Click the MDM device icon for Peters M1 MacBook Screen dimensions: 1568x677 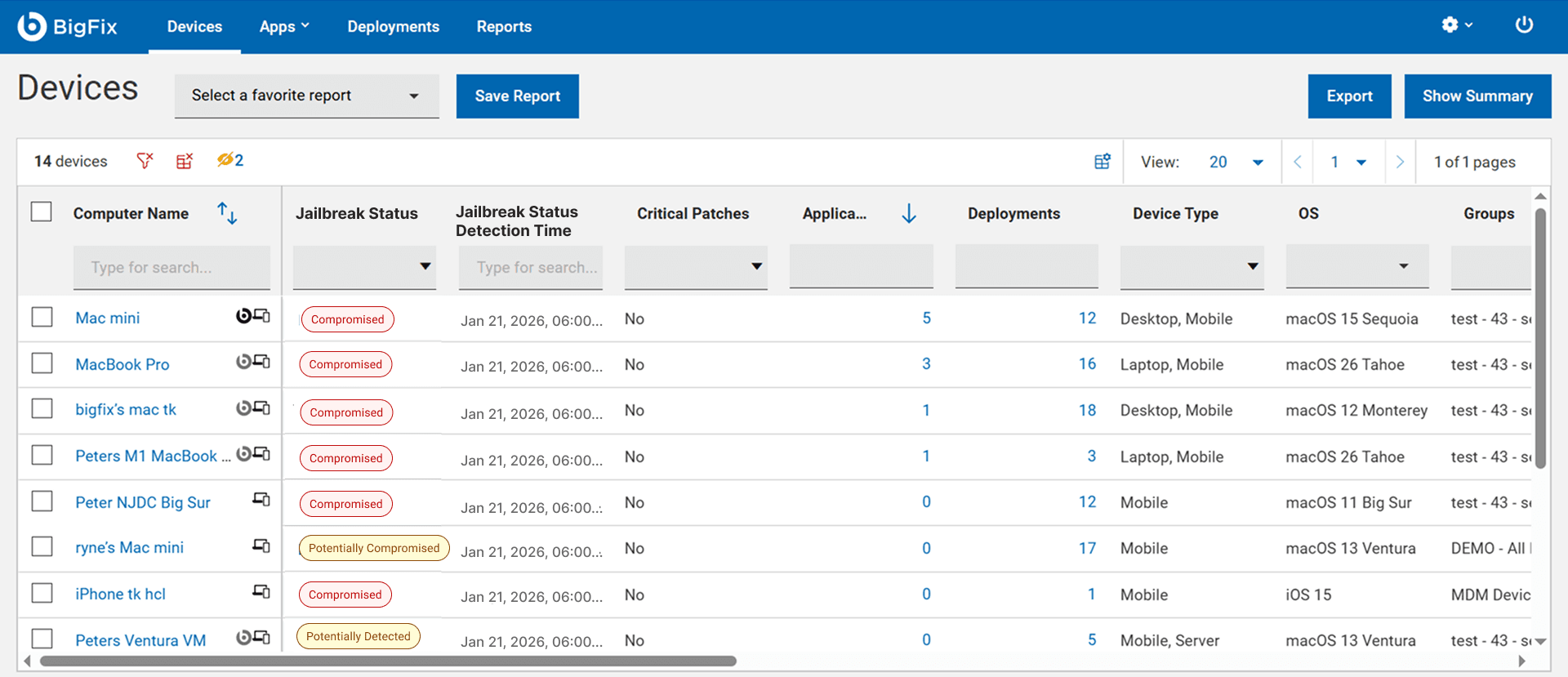261,453
